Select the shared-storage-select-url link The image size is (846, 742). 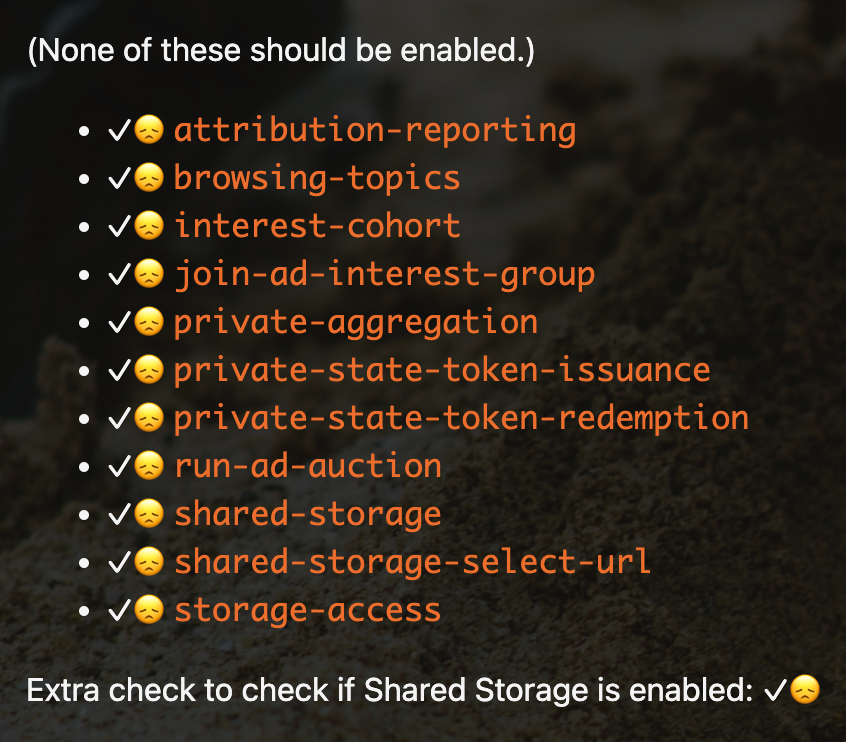(x=412, y=562)
